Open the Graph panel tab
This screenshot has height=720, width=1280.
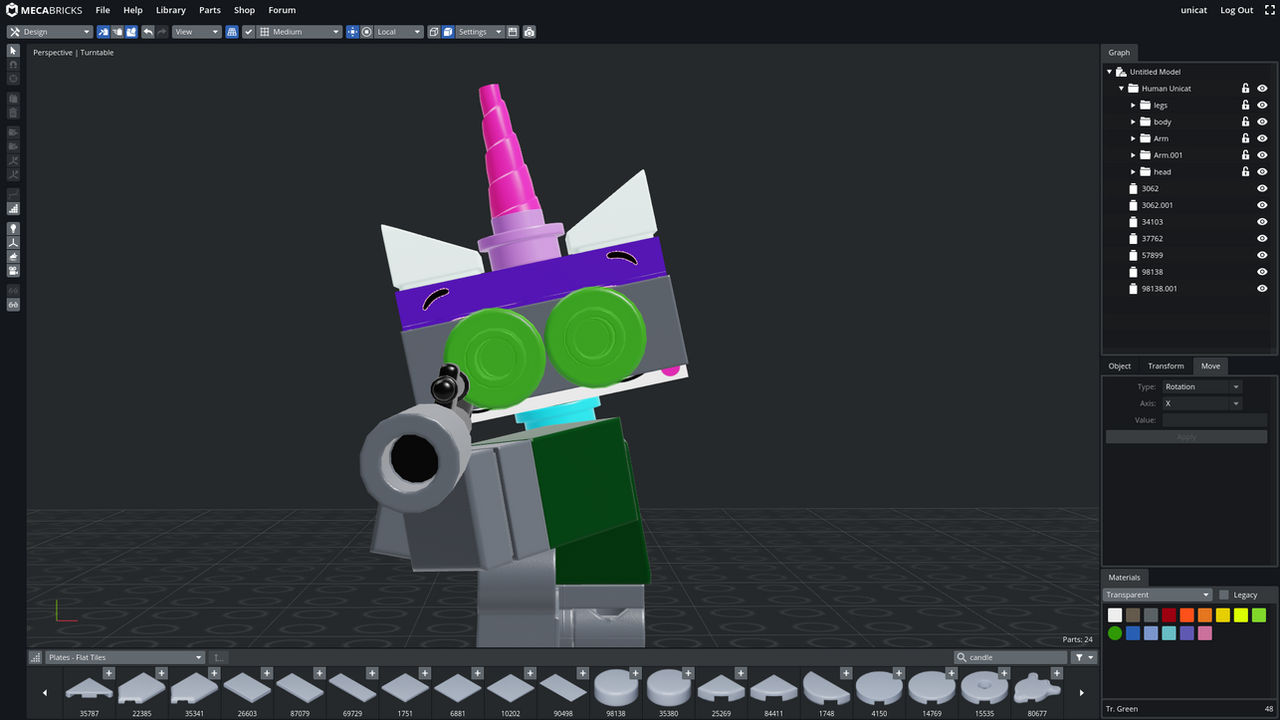[1119, 52]
